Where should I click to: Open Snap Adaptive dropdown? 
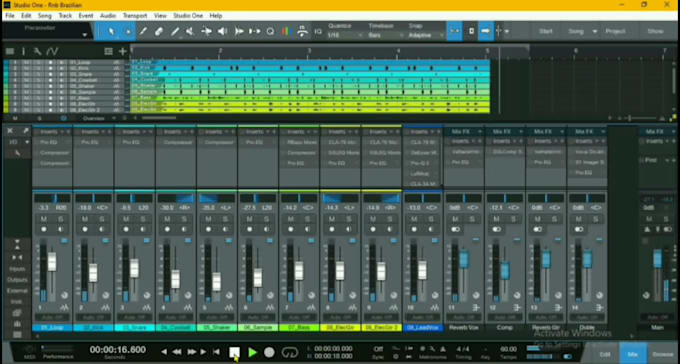tap(425, 35)
